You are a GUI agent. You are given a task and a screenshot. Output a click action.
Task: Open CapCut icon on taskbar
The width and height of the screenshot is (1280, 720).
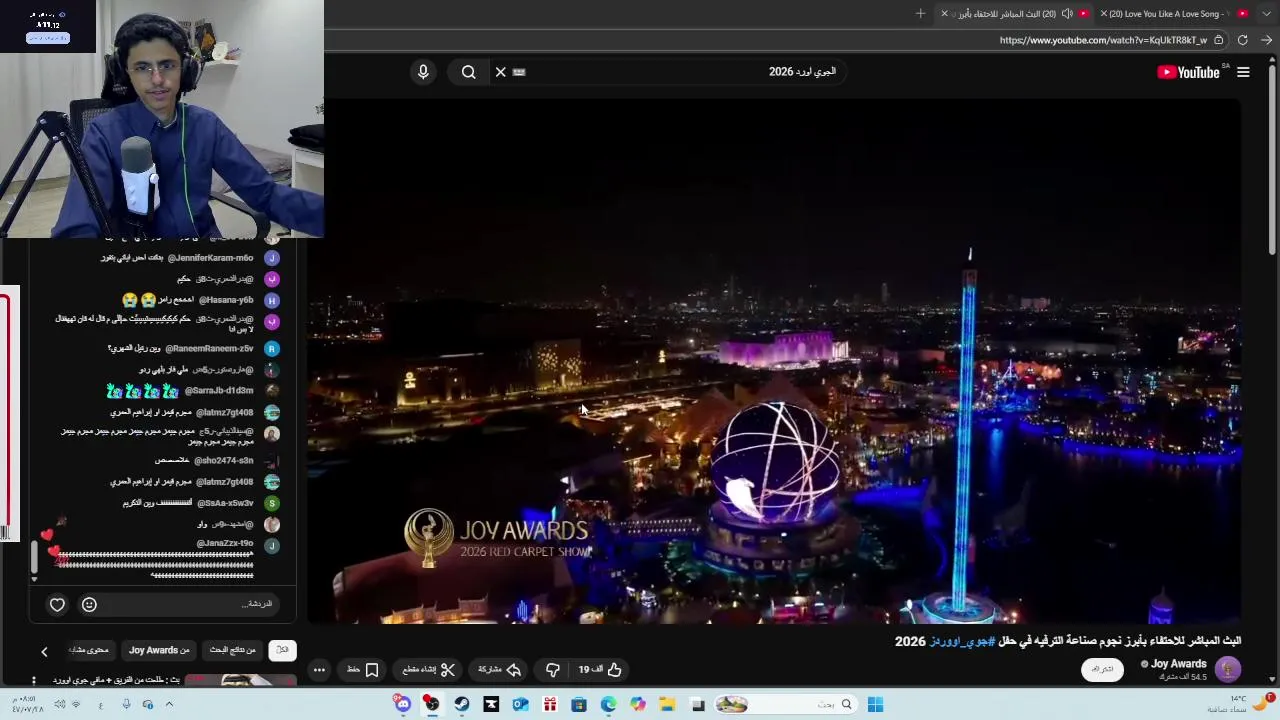(x=491, y=705)
